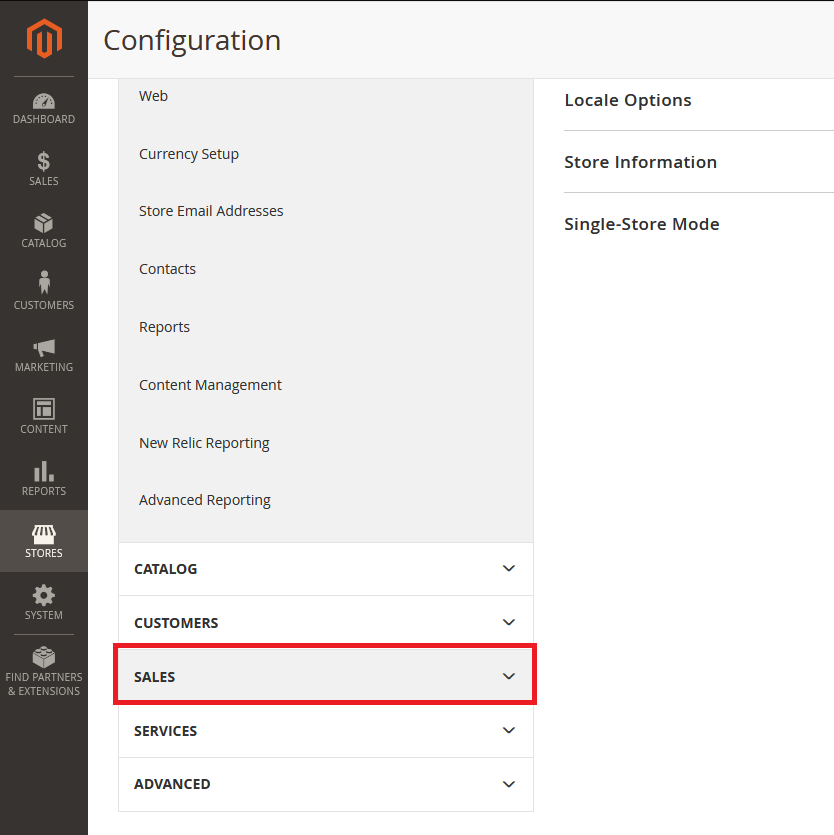The width and height of the screenshot is (834, 835).
Task: Expand the Store Information settings group
Action: tap(640, 162)
